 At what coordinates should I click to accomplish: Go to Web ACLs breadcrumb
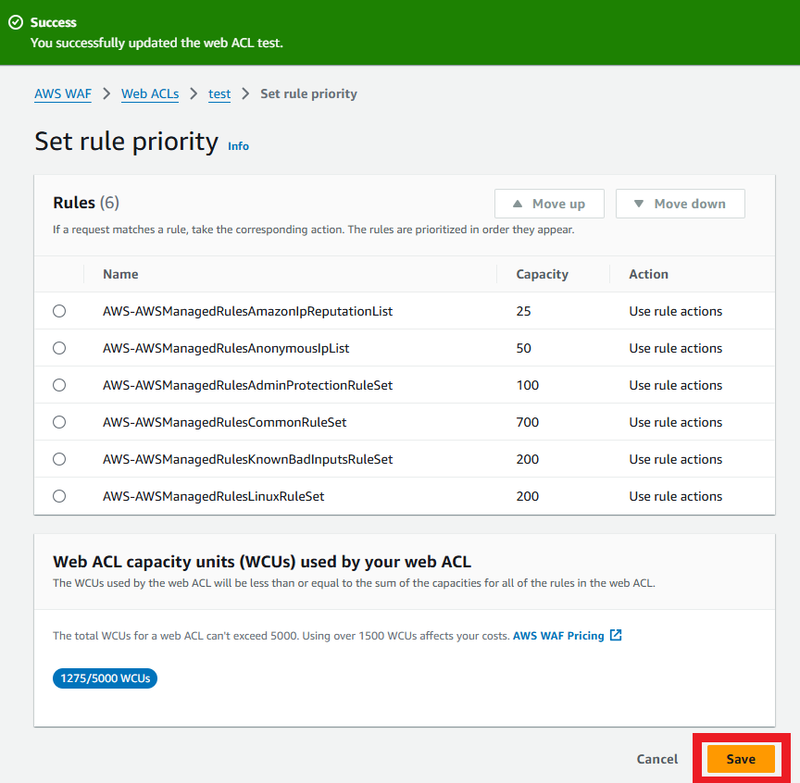pos(150,94)
